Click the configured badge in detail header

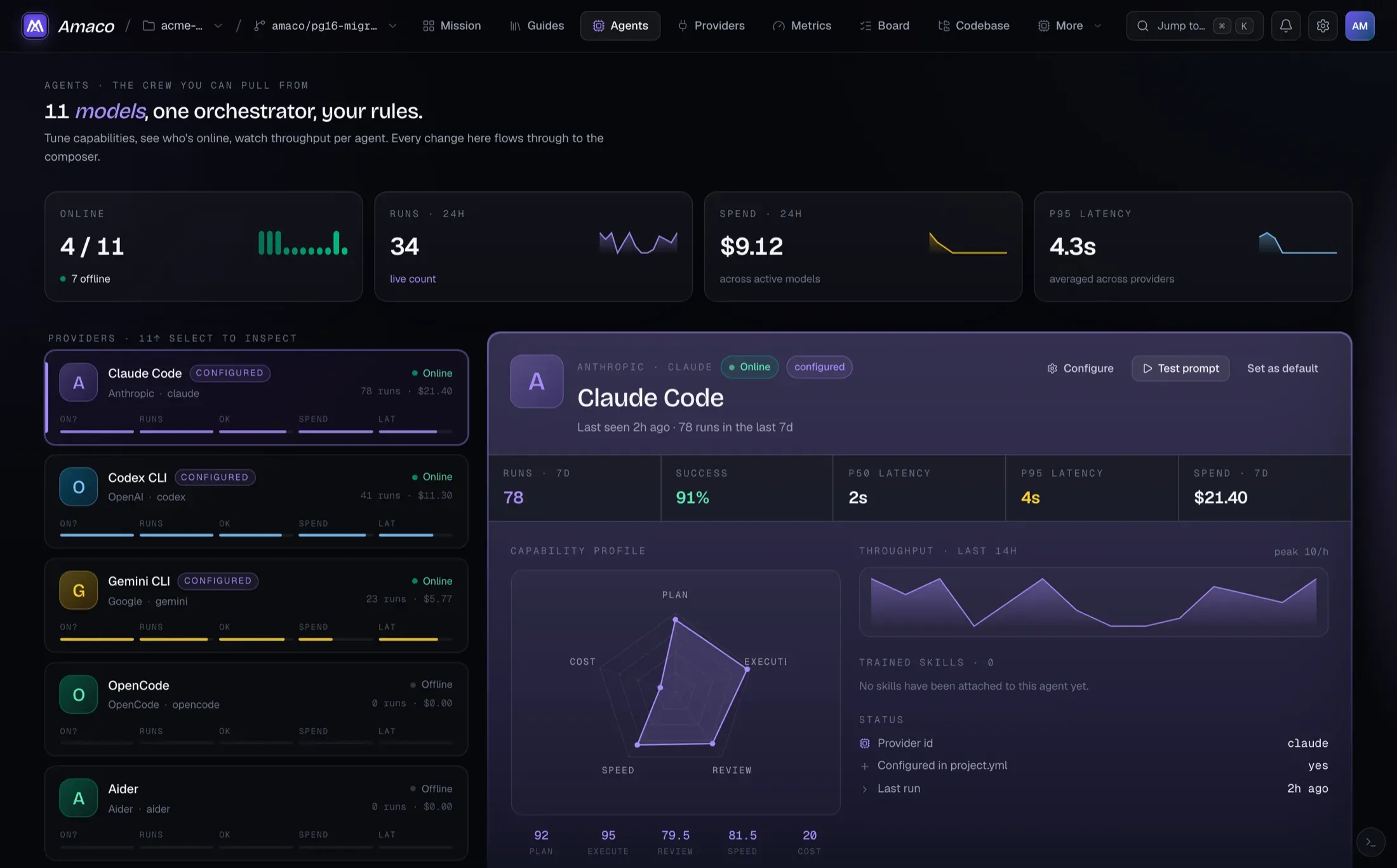click(819, 367)
